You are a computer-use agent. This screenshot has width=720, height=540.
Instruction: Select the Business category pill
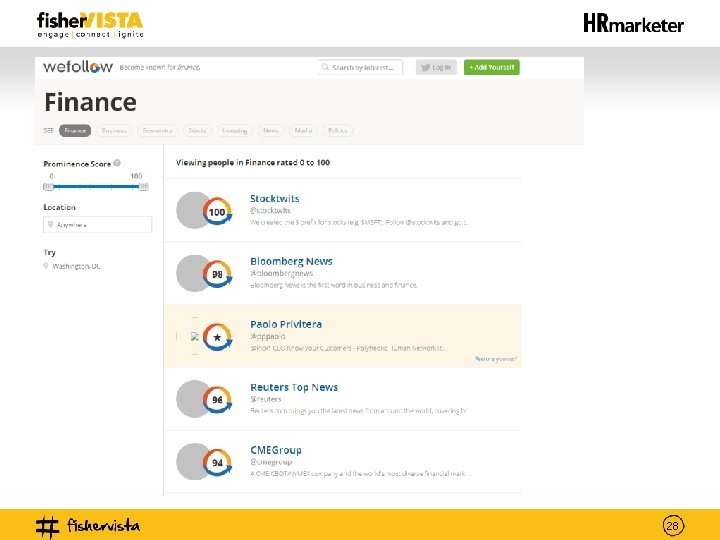[114, 130]
